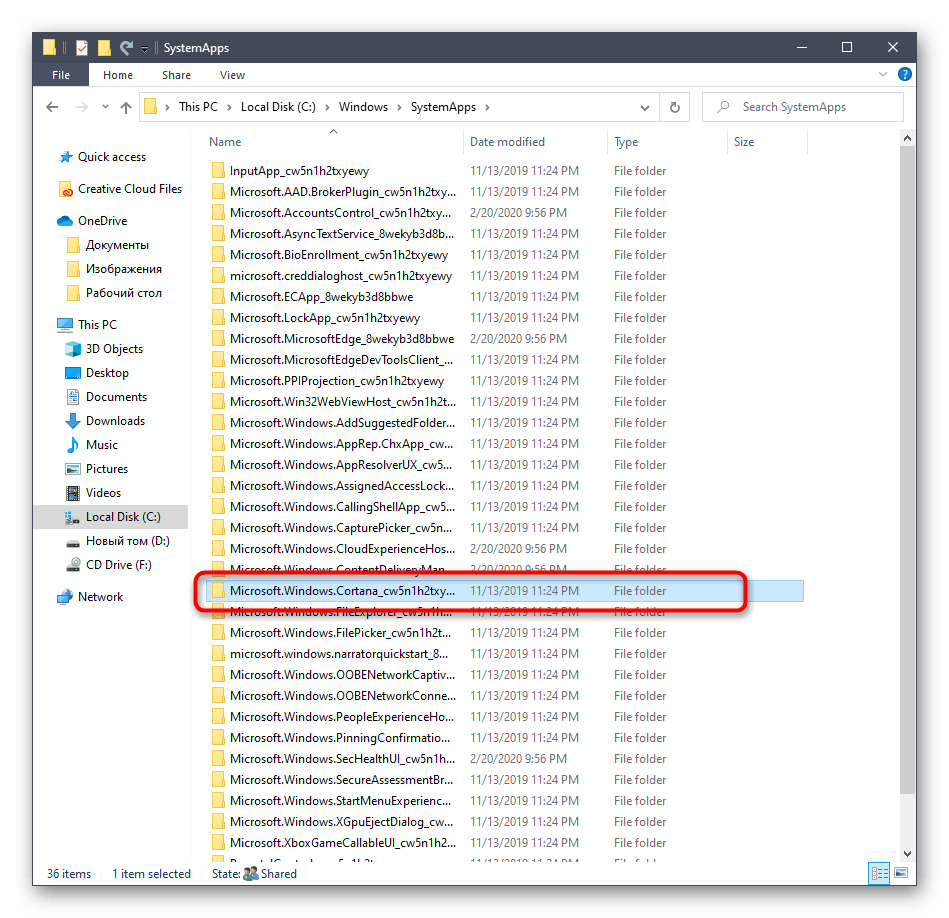Open the Customize Quick Access Toolbar dropdown

(145, 48)
